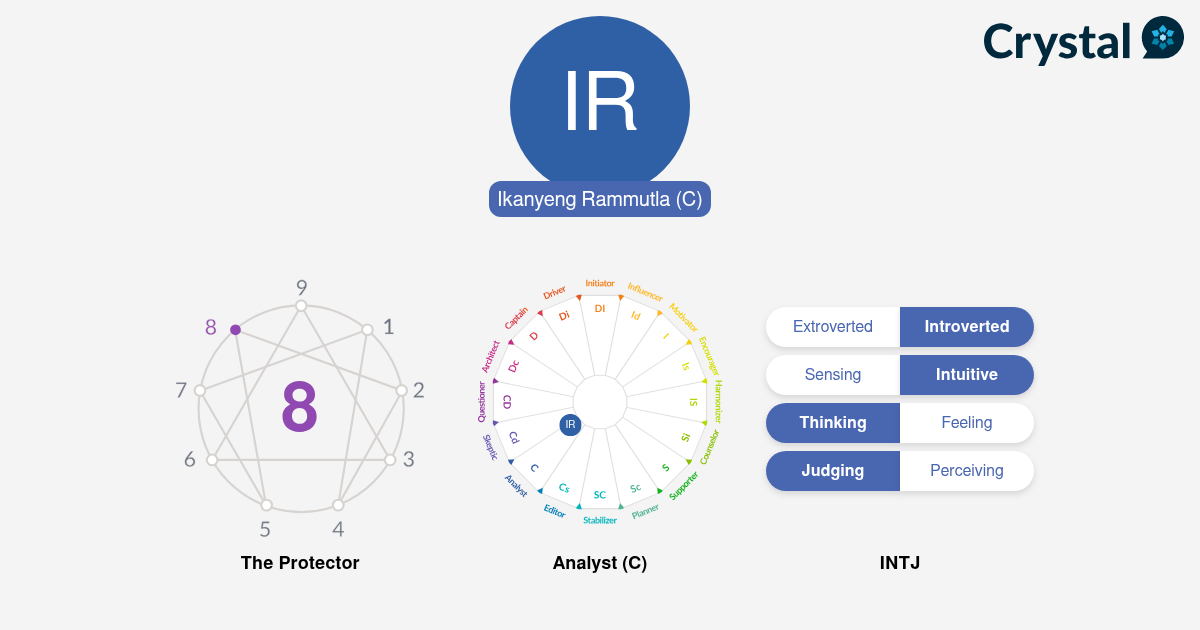Click enneagram point 2 node
This screenshot has width=1200, height=630.
pos(401,390)
